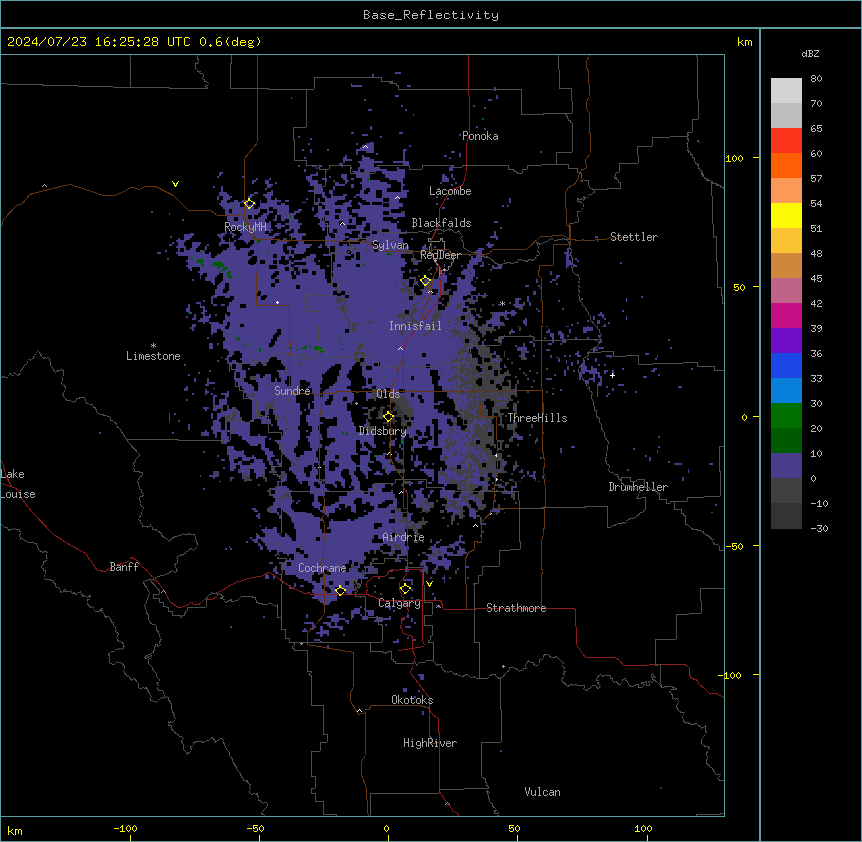Viewport: 862px width, 842px height.
Task: Click the yellow diamond marker above Calgary label
Action: click(x=405, y=589)
